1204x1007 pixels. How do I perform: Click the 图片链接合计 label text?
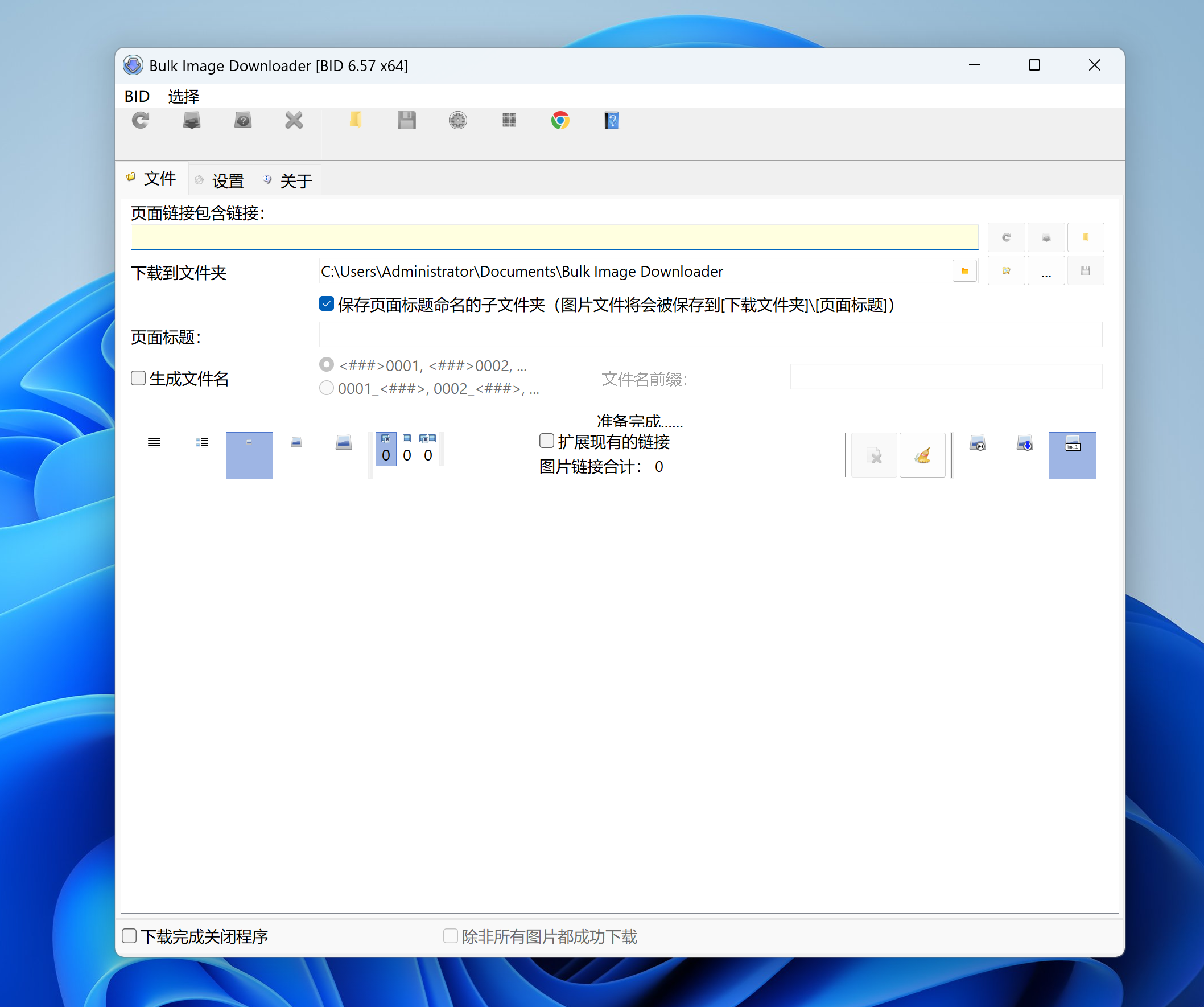pyautogui.click(x=591, y=467)
